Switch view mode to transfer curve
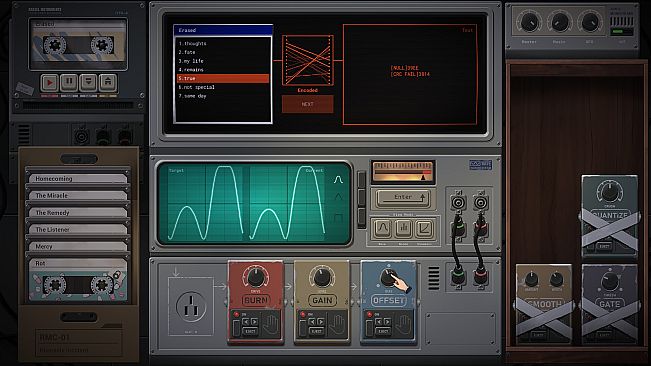651x366 pixels. coord(424,228)
